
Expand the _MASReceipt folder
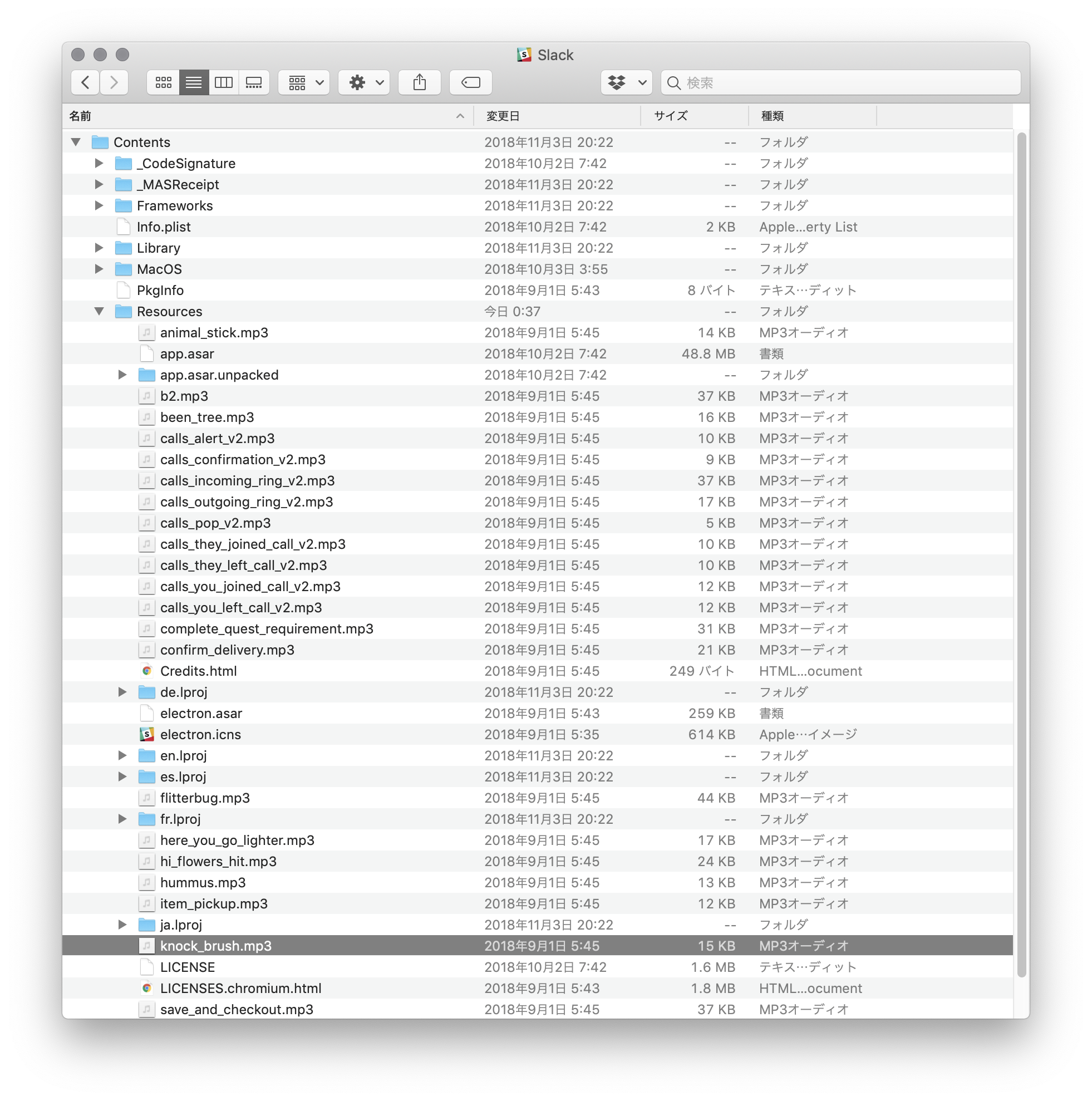pos(99,184)
